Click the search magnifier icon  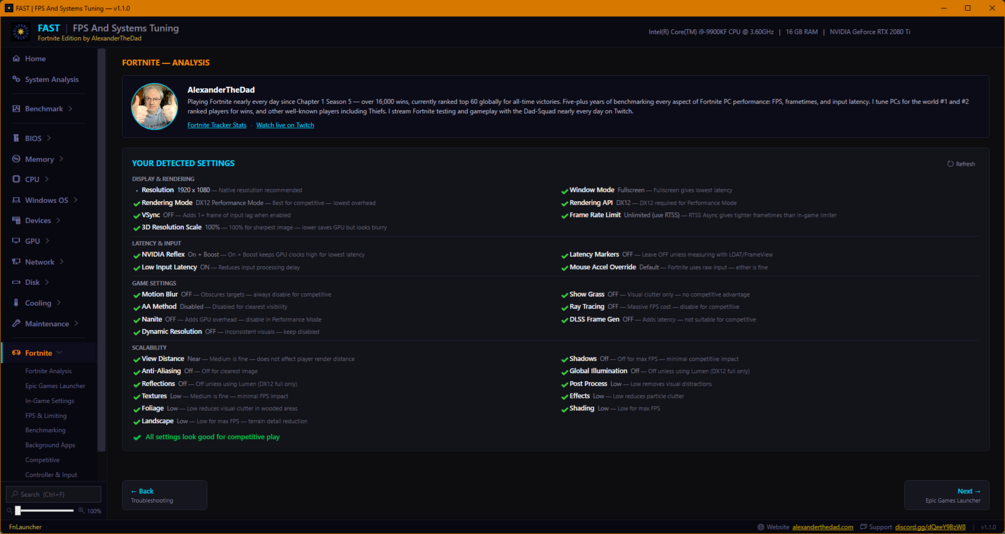click(x=15, y=494)
